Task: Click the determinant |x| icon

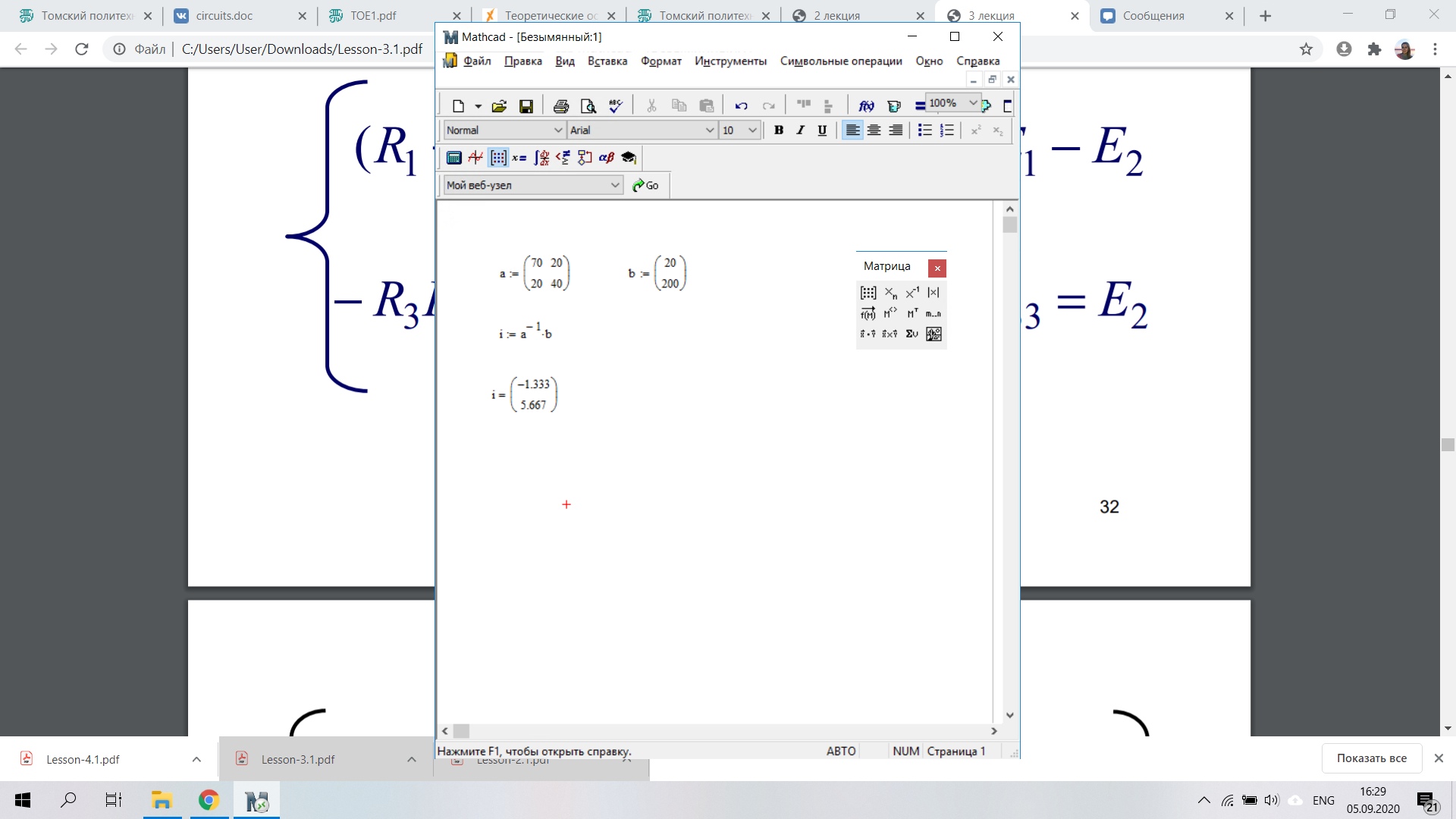Action: (934, 293)
